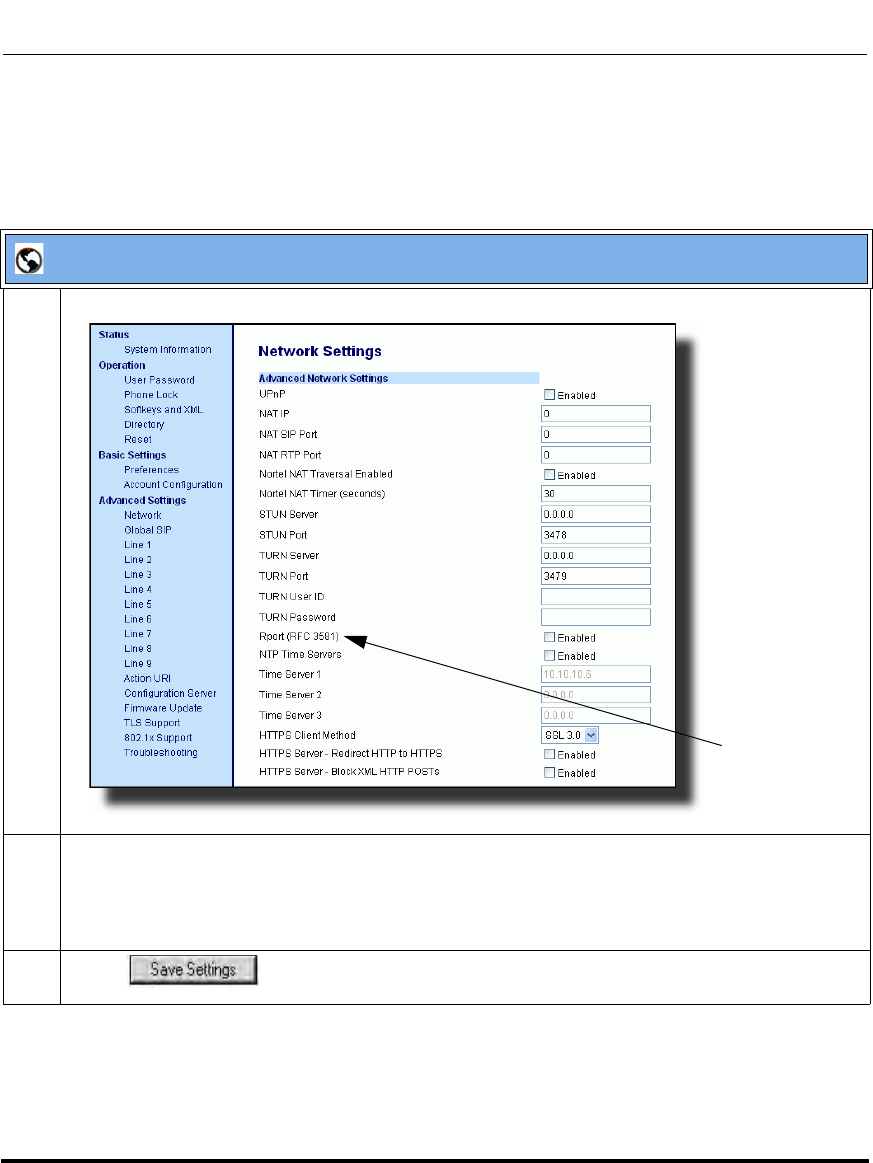
Task: Enable HTTPS Redirect HTTP to HTTPS checkbox
Action: pos(550,754)
